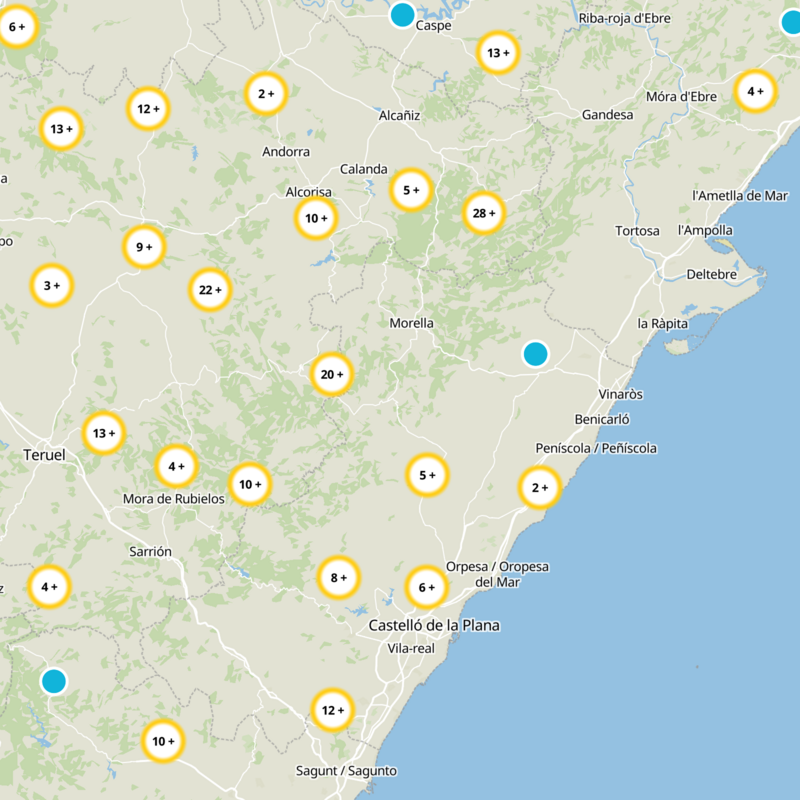Click the Vinaròs label

tap(620, 394)
